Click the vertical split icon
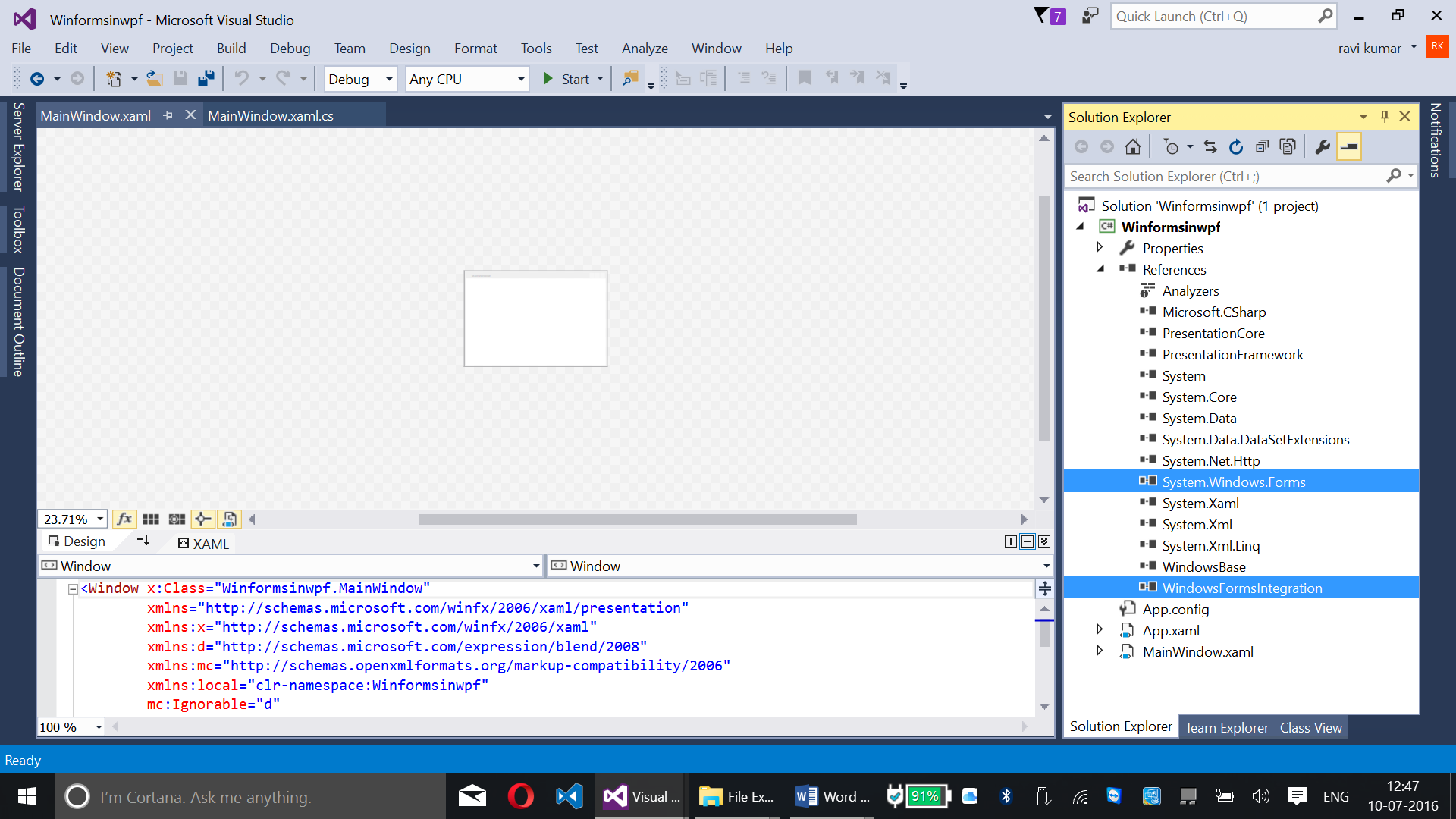The image size is (1456, 819). coord(1010,541)
